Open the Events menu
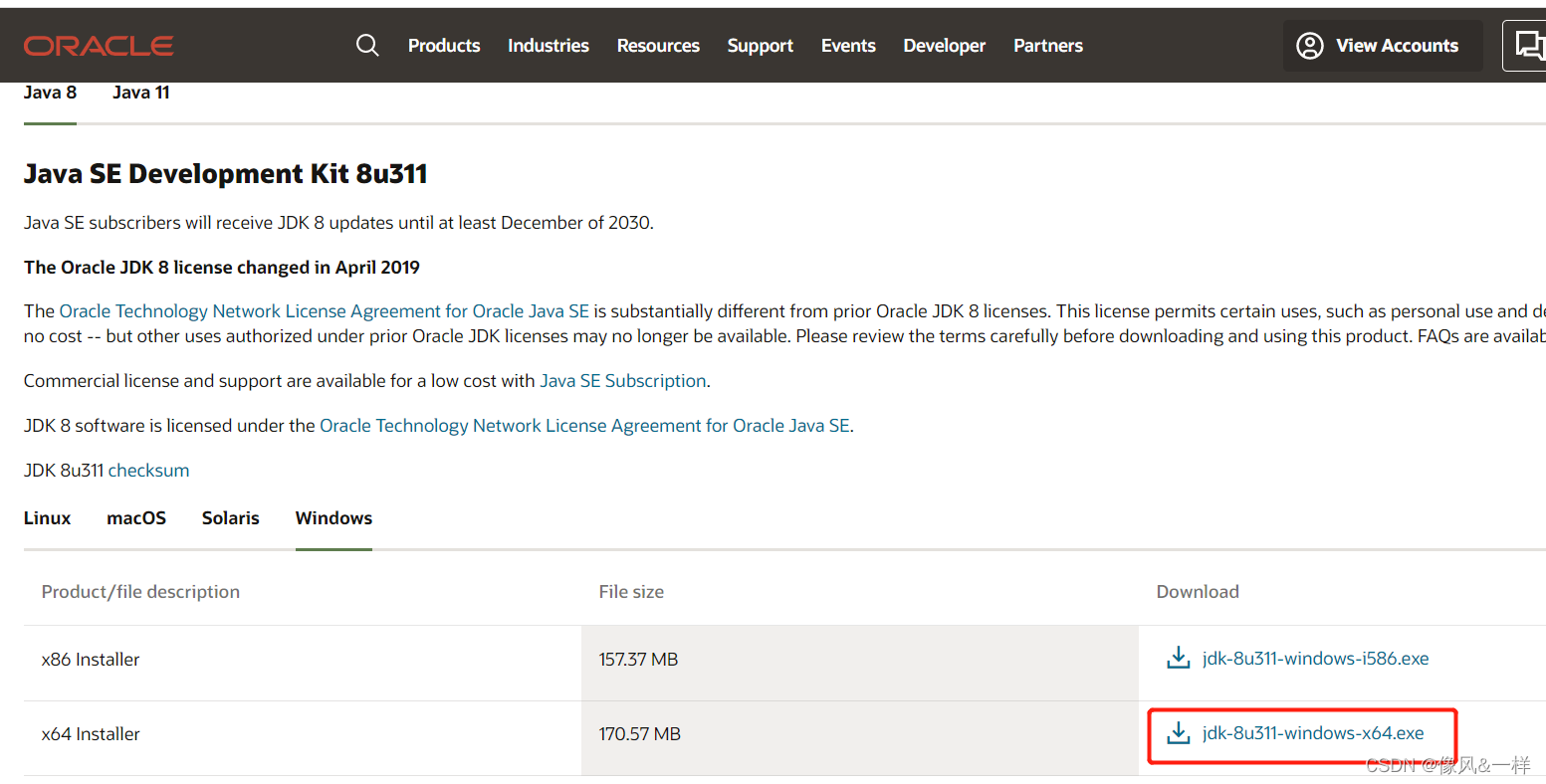Viewport: 1546px width, 784px height. point(848,46)
